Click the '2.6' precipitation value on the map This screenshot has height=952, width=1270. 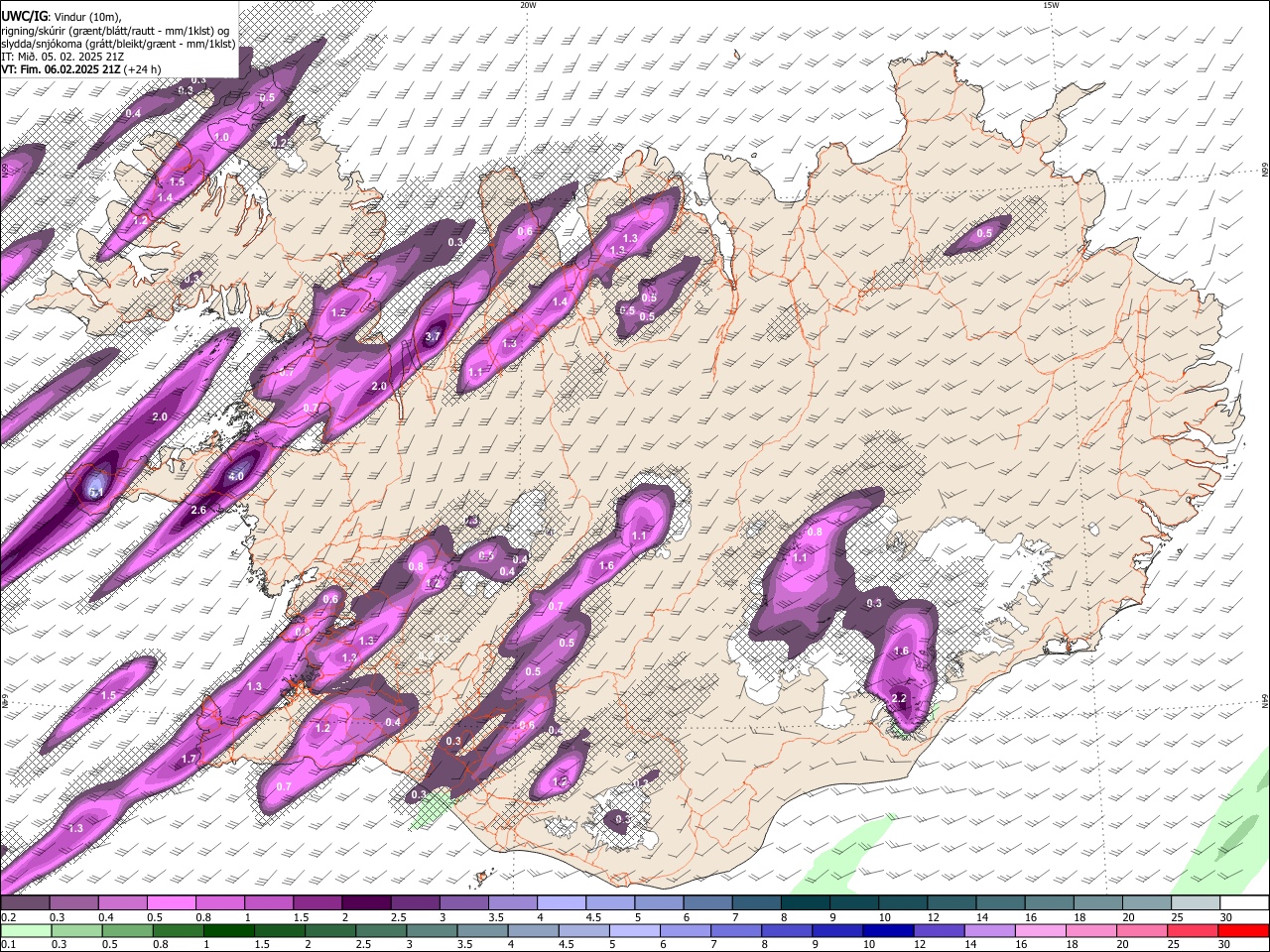coord(197,510)
